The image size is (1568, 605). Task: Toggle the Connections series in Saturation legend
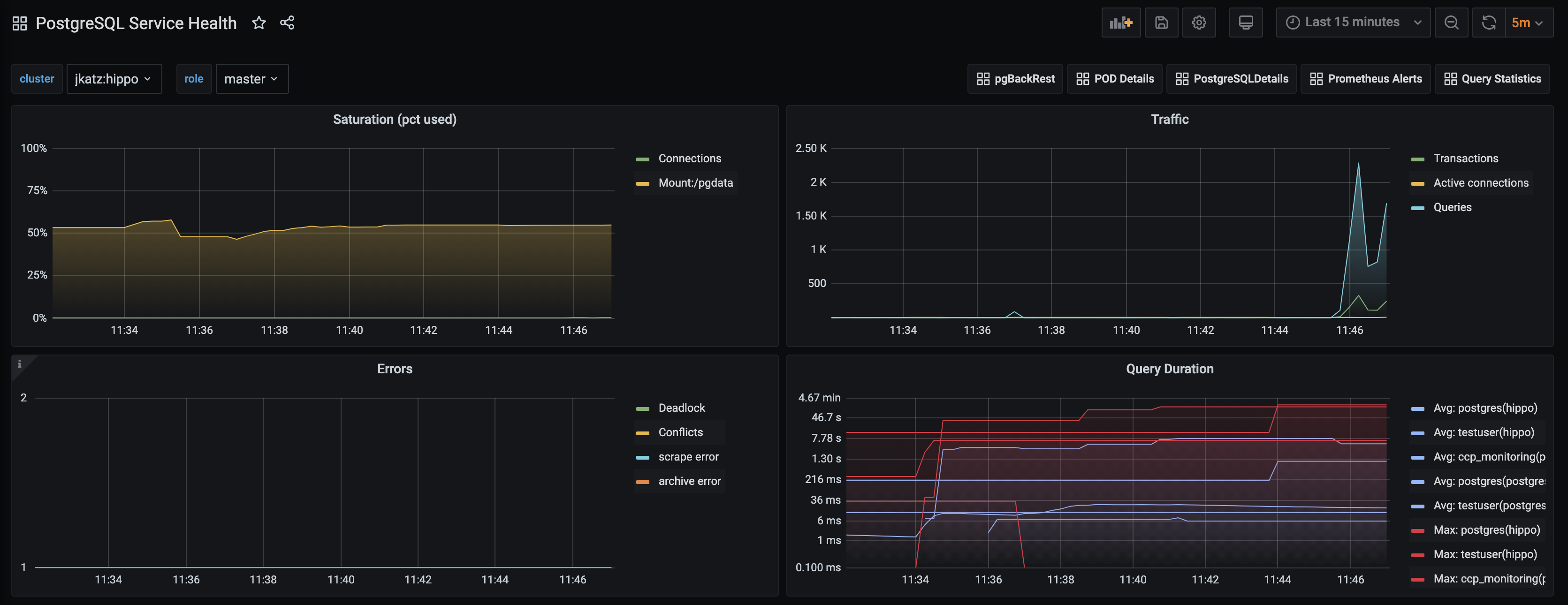690,158
